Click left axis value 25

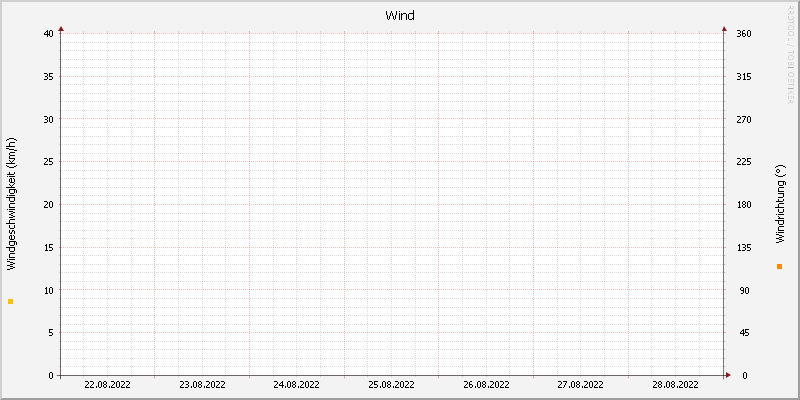coord(48,162)
